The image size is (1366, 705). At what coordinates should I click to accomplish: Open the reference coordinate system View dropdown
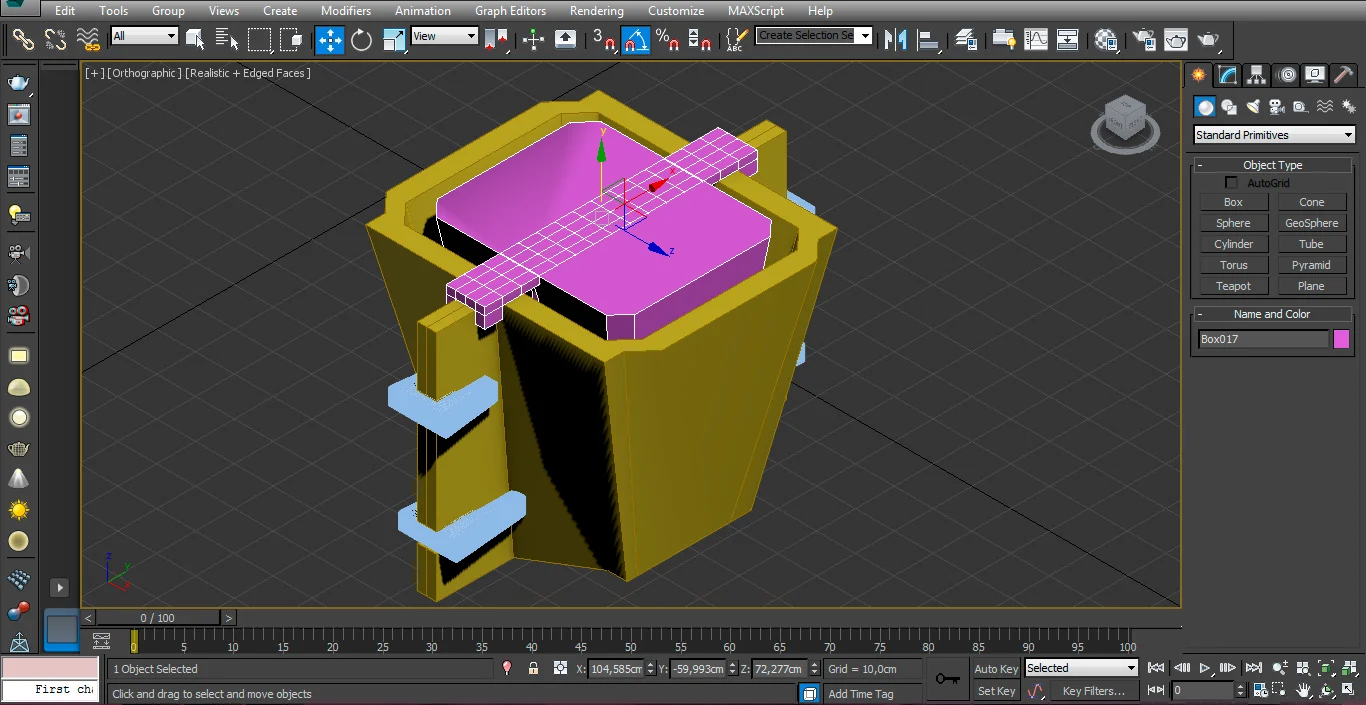[x=445, y=36]
